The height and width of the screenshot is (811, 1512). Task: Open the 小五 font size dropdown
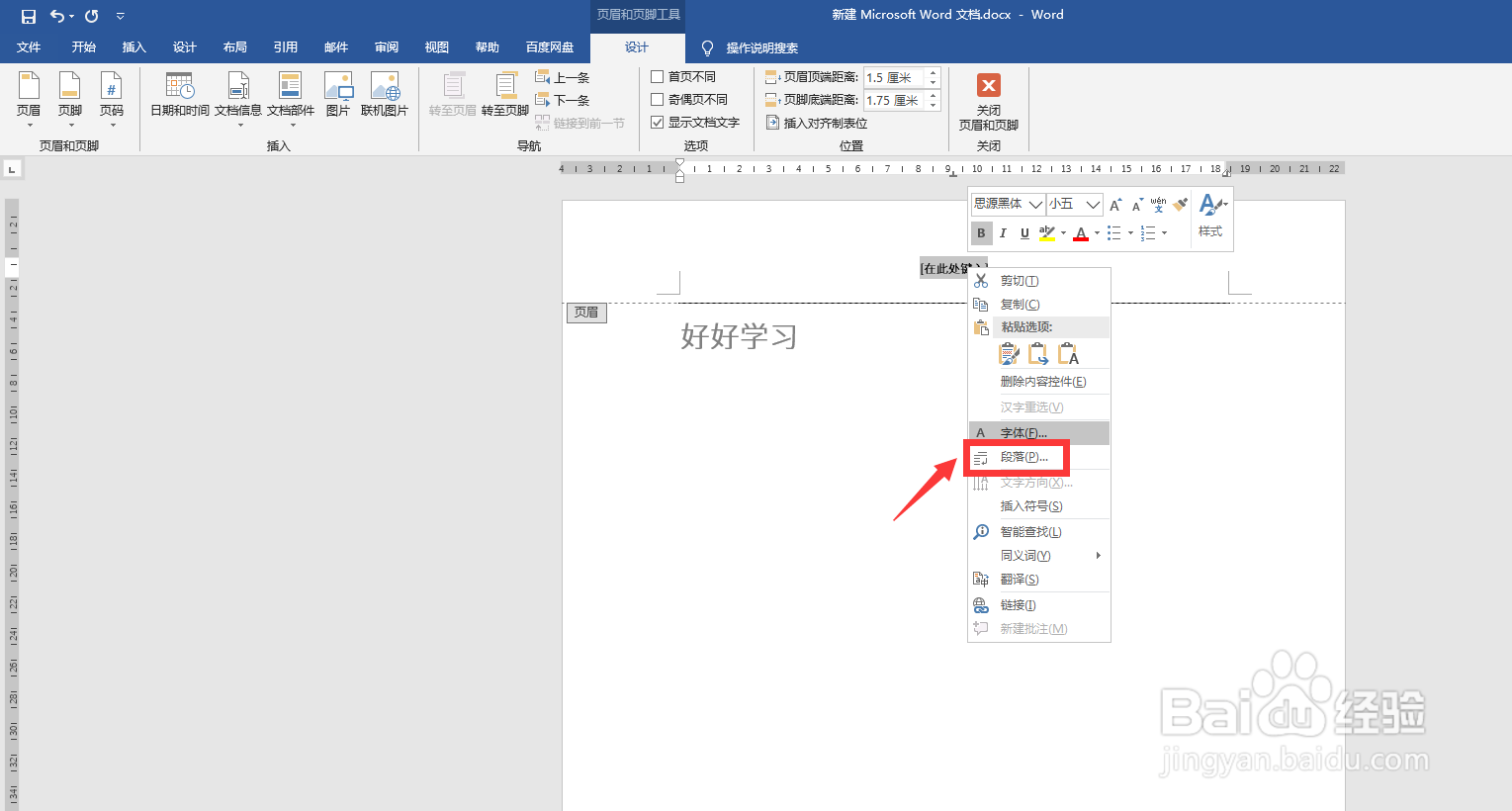click(x=1093, y=204)
